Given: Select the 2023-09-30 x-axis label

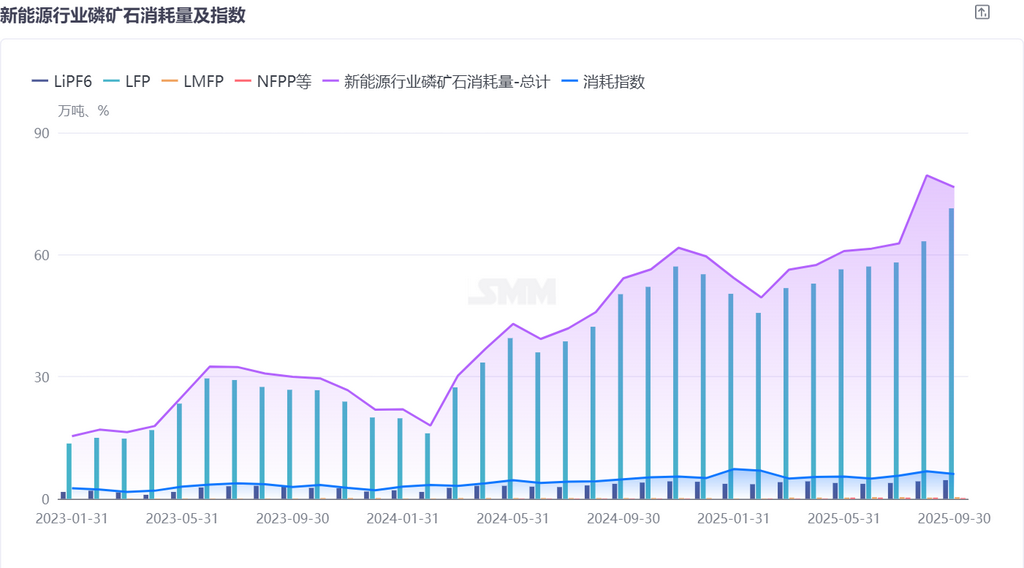Looking at the screenshot, I should [x=292, y=519].
